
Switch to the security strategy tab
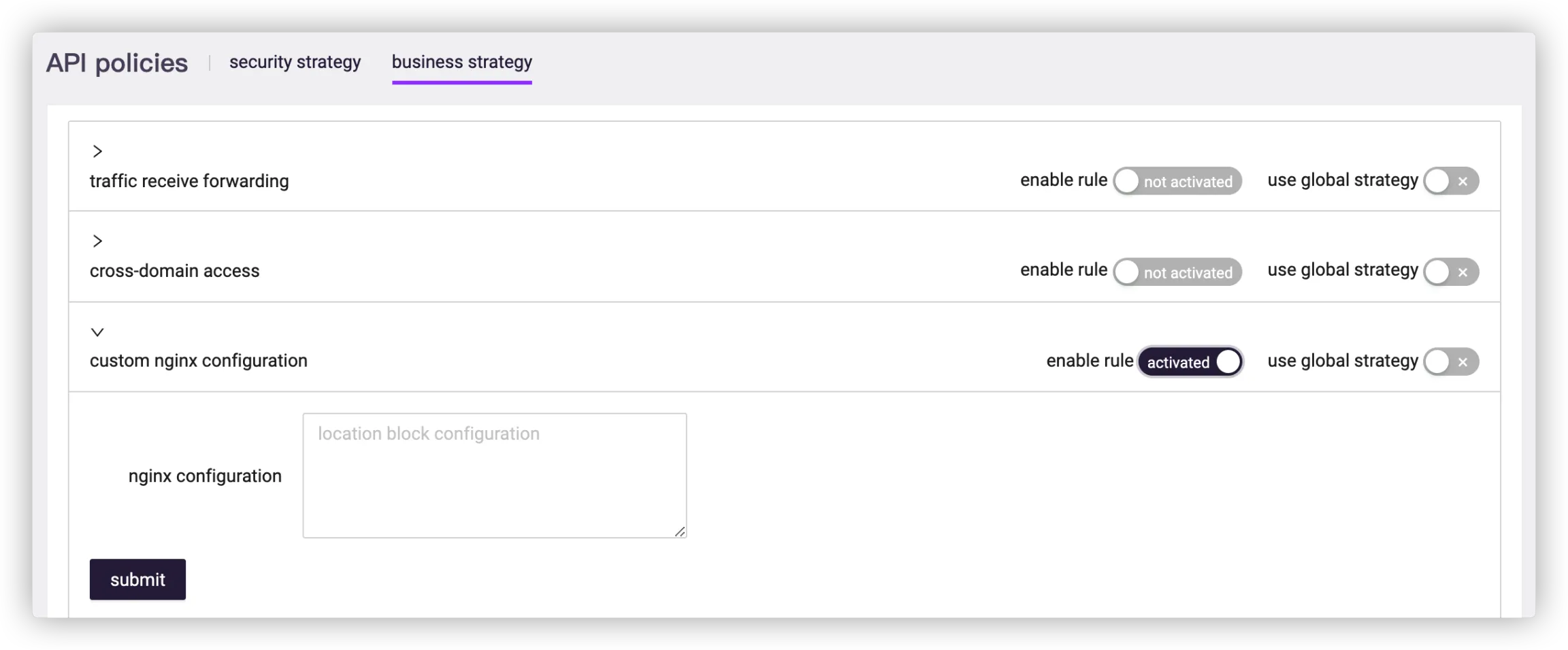(x=295, y=62)
